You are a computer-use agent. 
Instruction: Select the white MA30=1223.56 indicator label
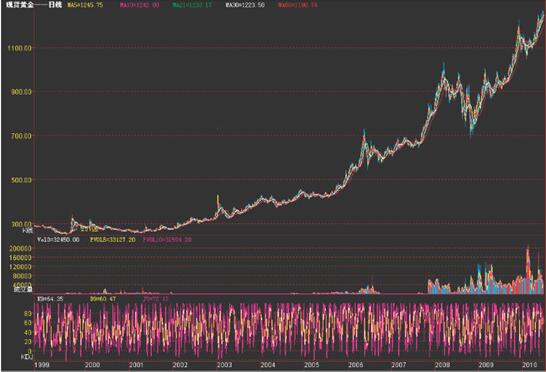point(245,5)
